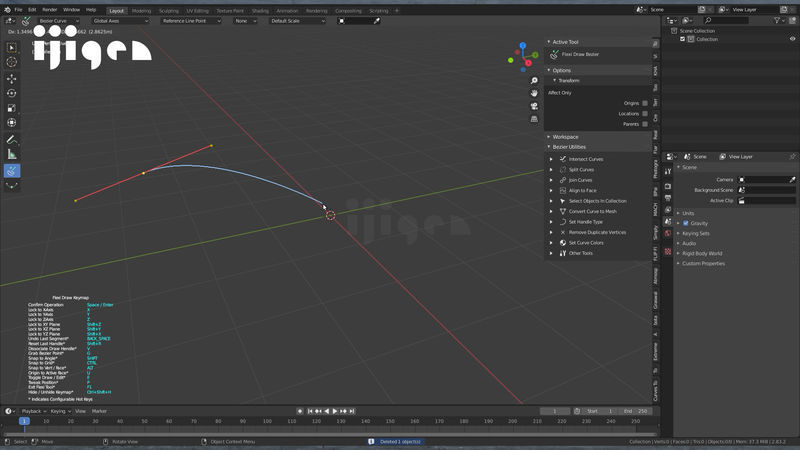The height and width of the screenshot is (450, 800).
Task: Select the Annotate tool
Action: [x=11, y=140]
